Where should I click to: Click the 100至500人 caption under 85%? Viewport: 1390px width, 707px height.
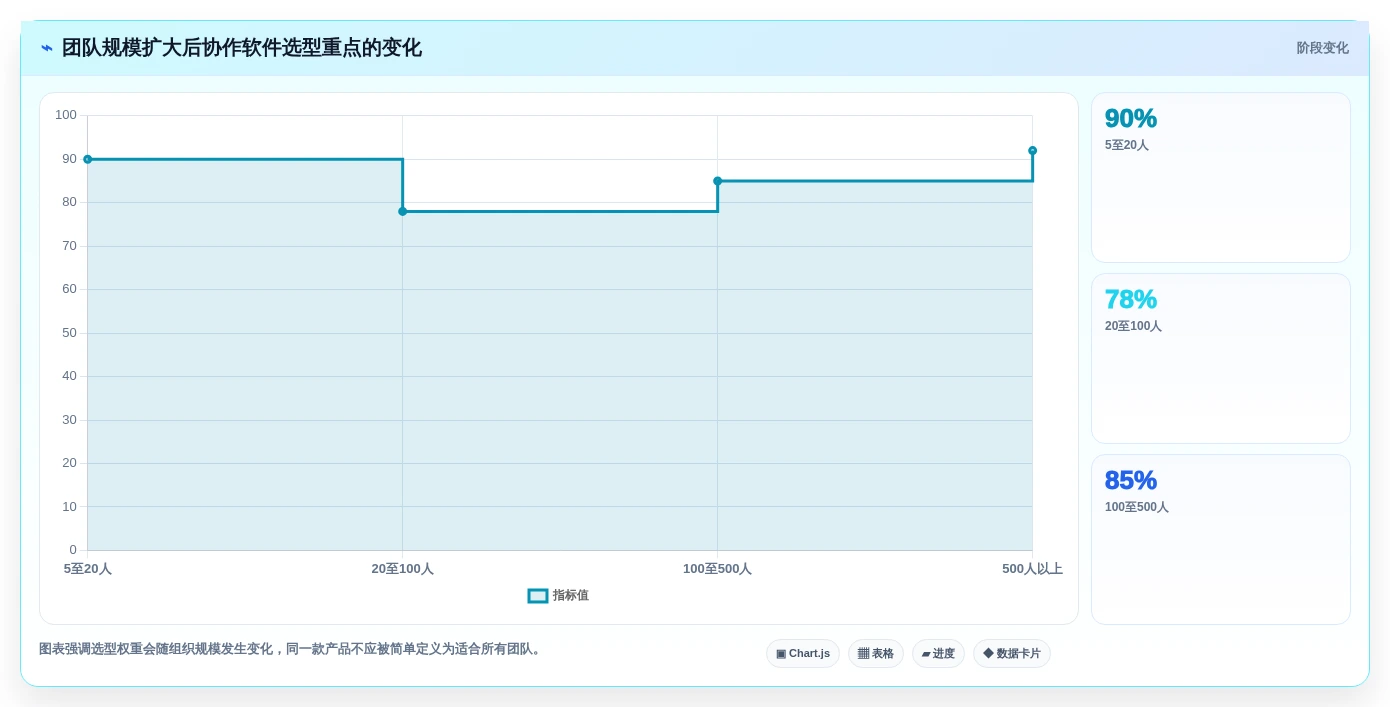pyautogui.click(x=1137, y=507)
